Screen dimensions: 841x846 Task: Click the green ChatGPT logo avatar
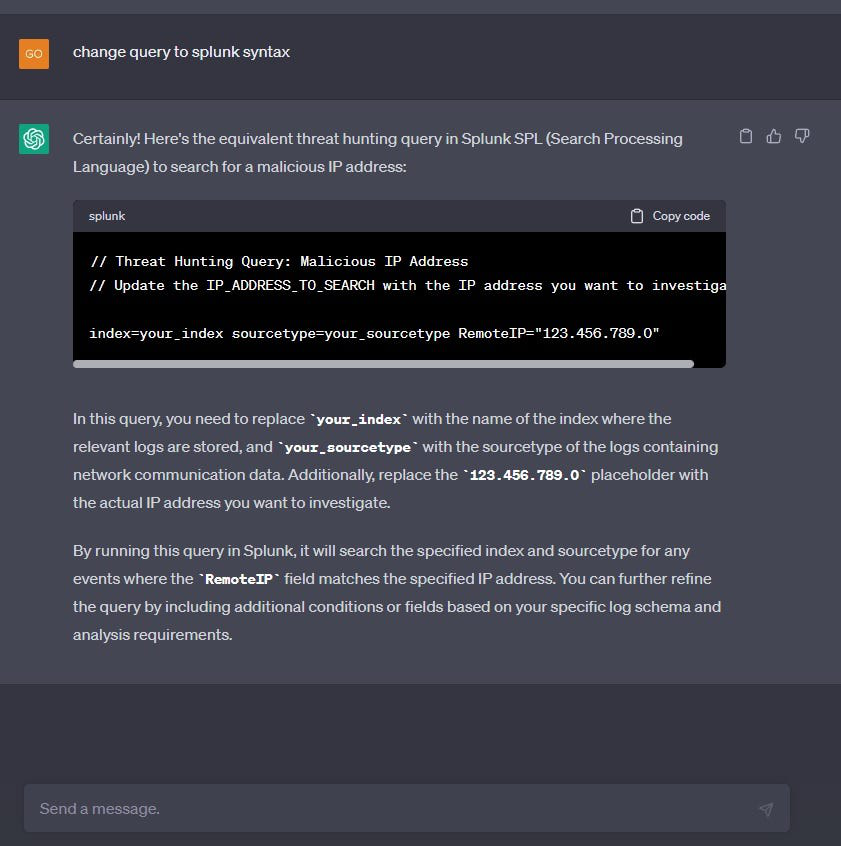(34, 139)
